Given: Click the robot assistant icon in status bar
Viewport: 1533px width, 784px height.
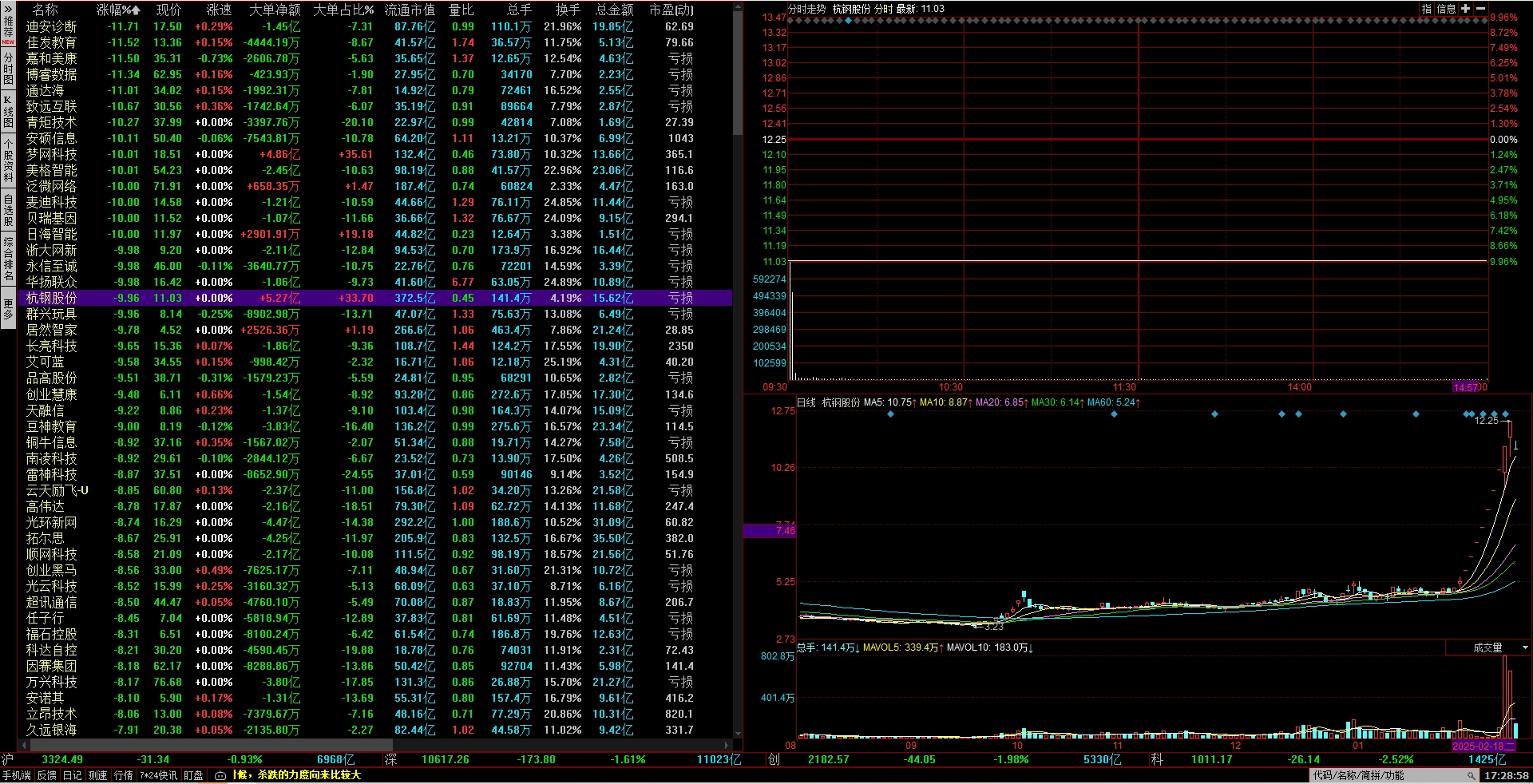Looking at the screenshot, I should click(220, 775).
